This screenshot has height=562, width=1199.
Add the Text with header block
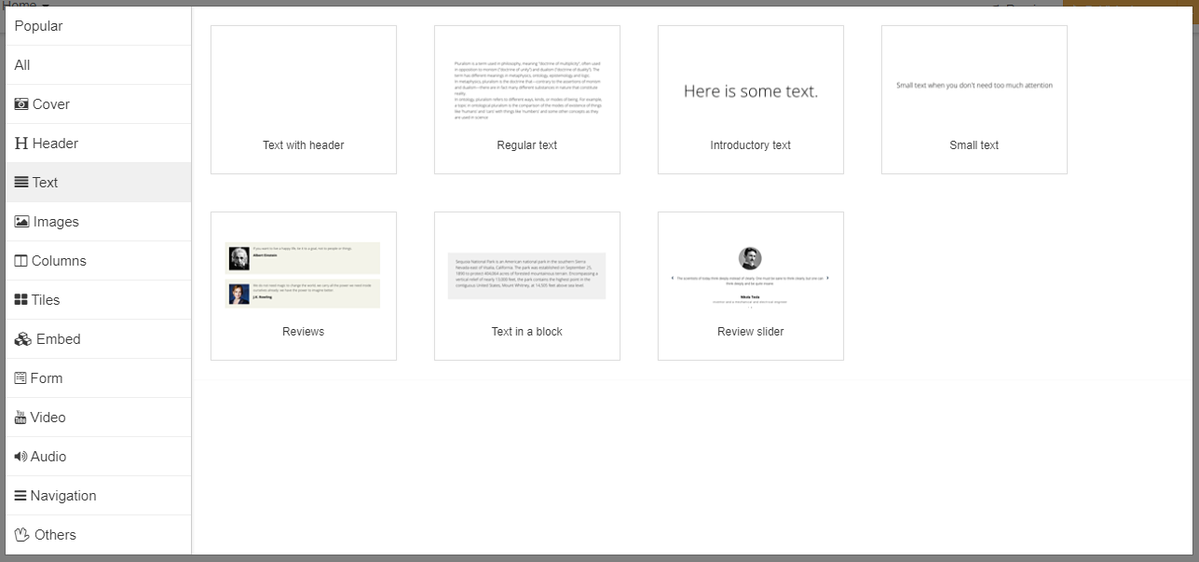304,99
